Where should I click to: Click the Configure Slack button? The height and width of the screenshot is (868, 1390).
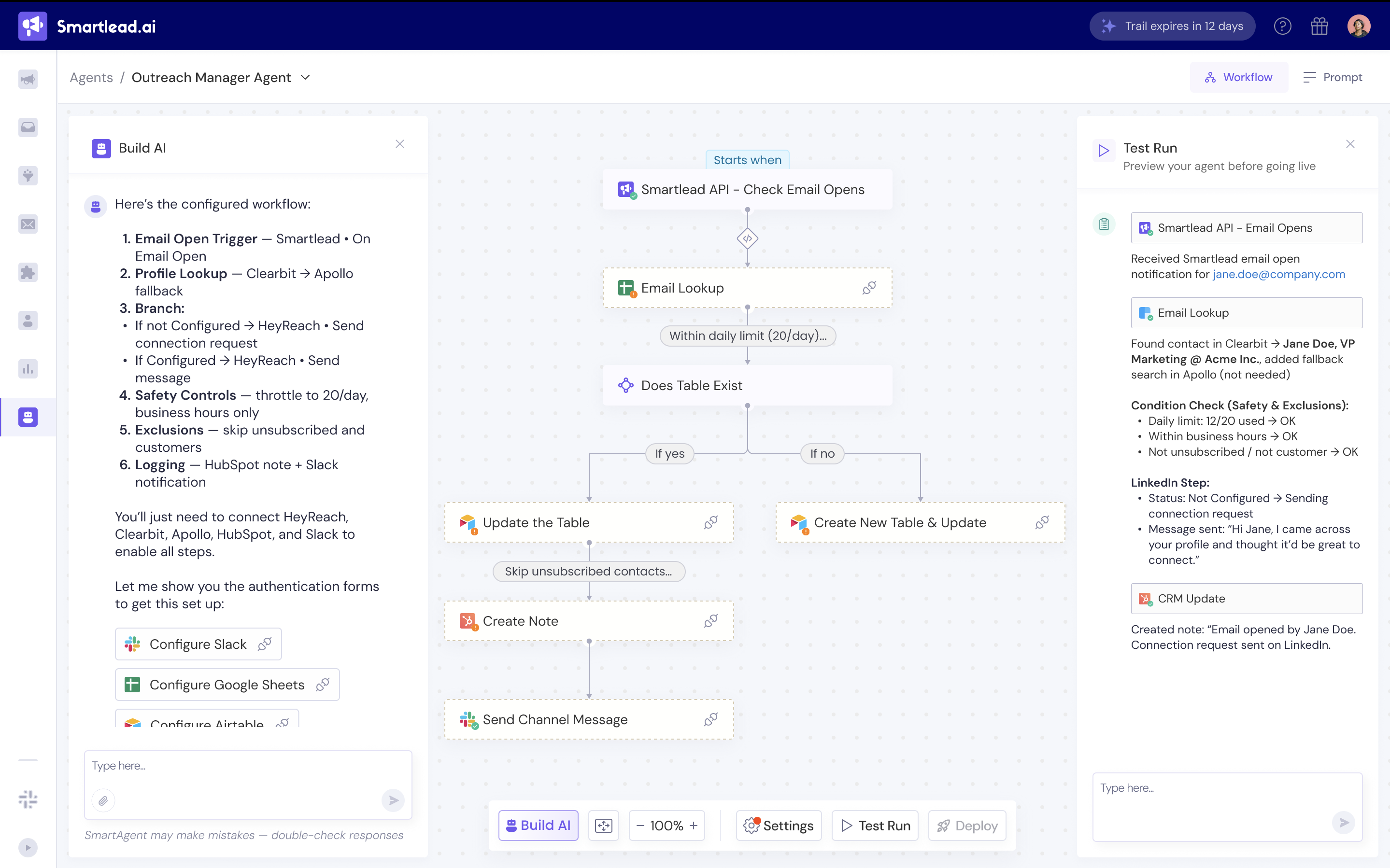[x=198, y=644]
